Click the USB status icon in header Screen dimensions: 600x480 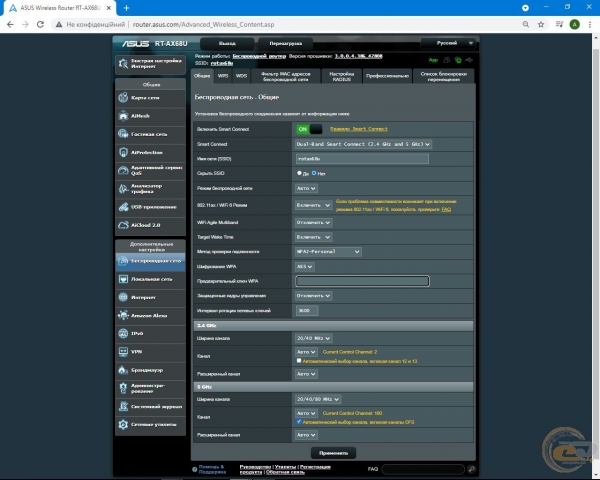coord(469,60)
